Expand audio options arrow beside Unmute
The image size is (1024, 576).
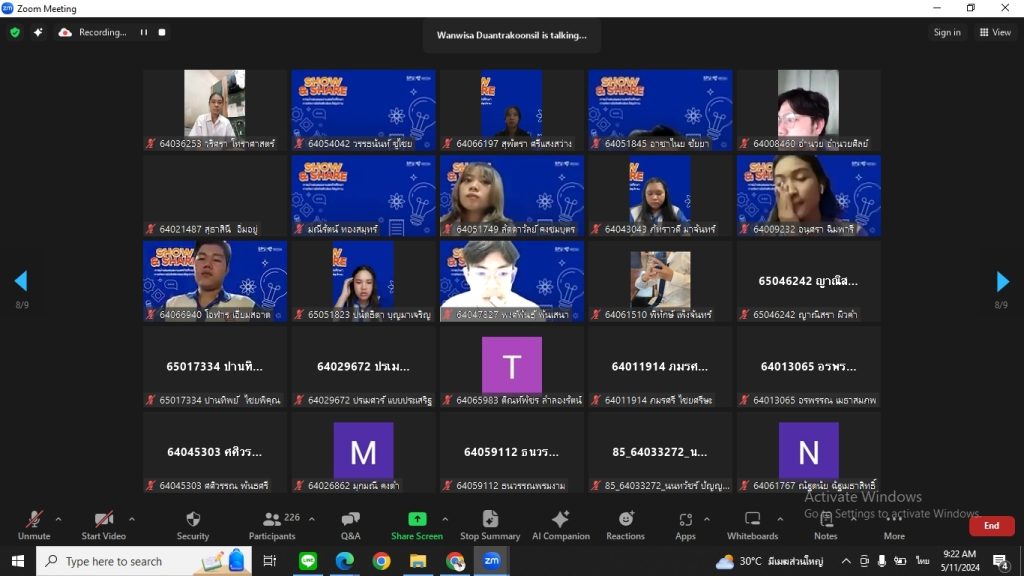tap(58, 519)
